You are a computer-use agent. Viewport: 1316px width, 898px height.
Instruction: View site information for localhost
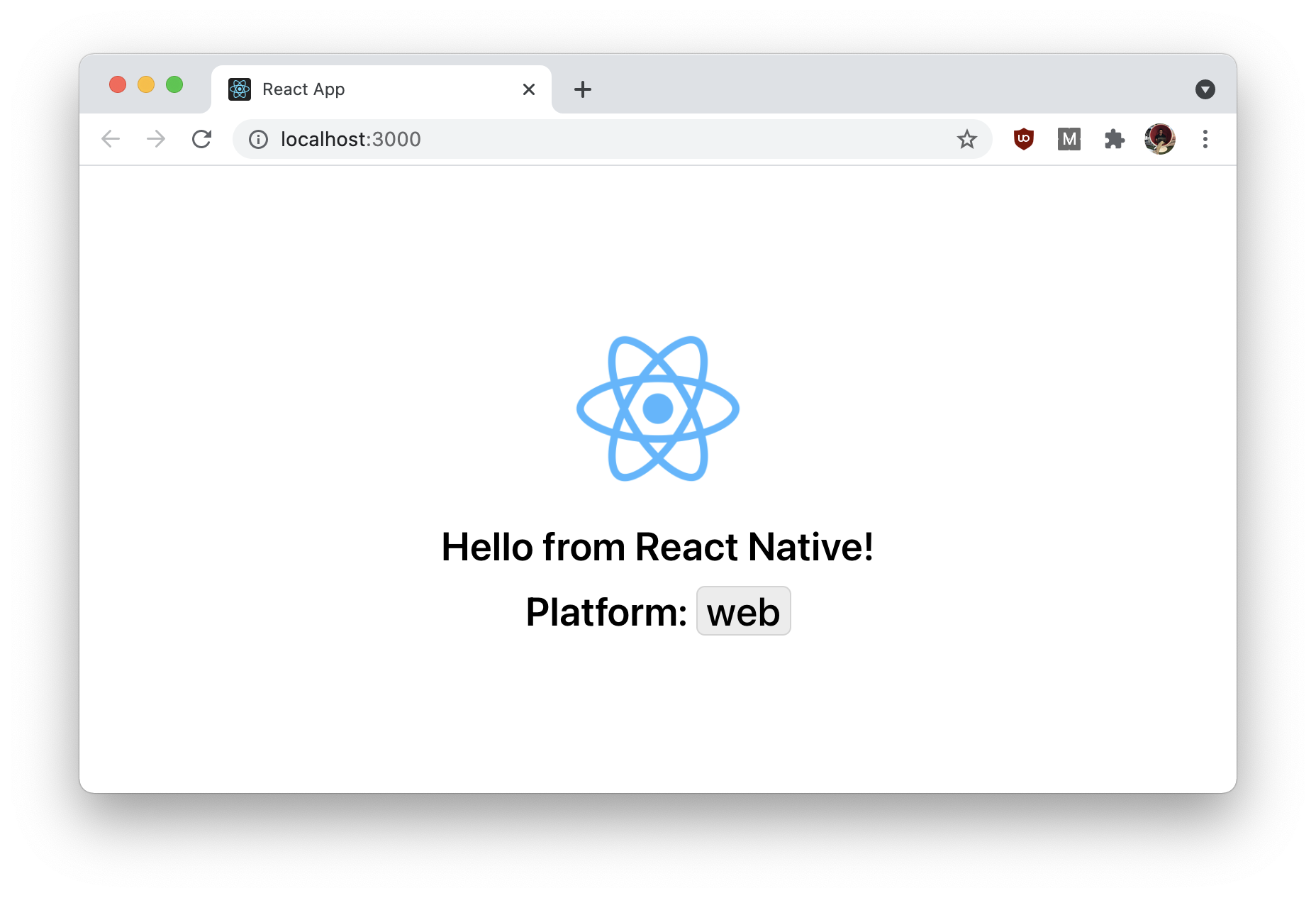pos(259,140)
